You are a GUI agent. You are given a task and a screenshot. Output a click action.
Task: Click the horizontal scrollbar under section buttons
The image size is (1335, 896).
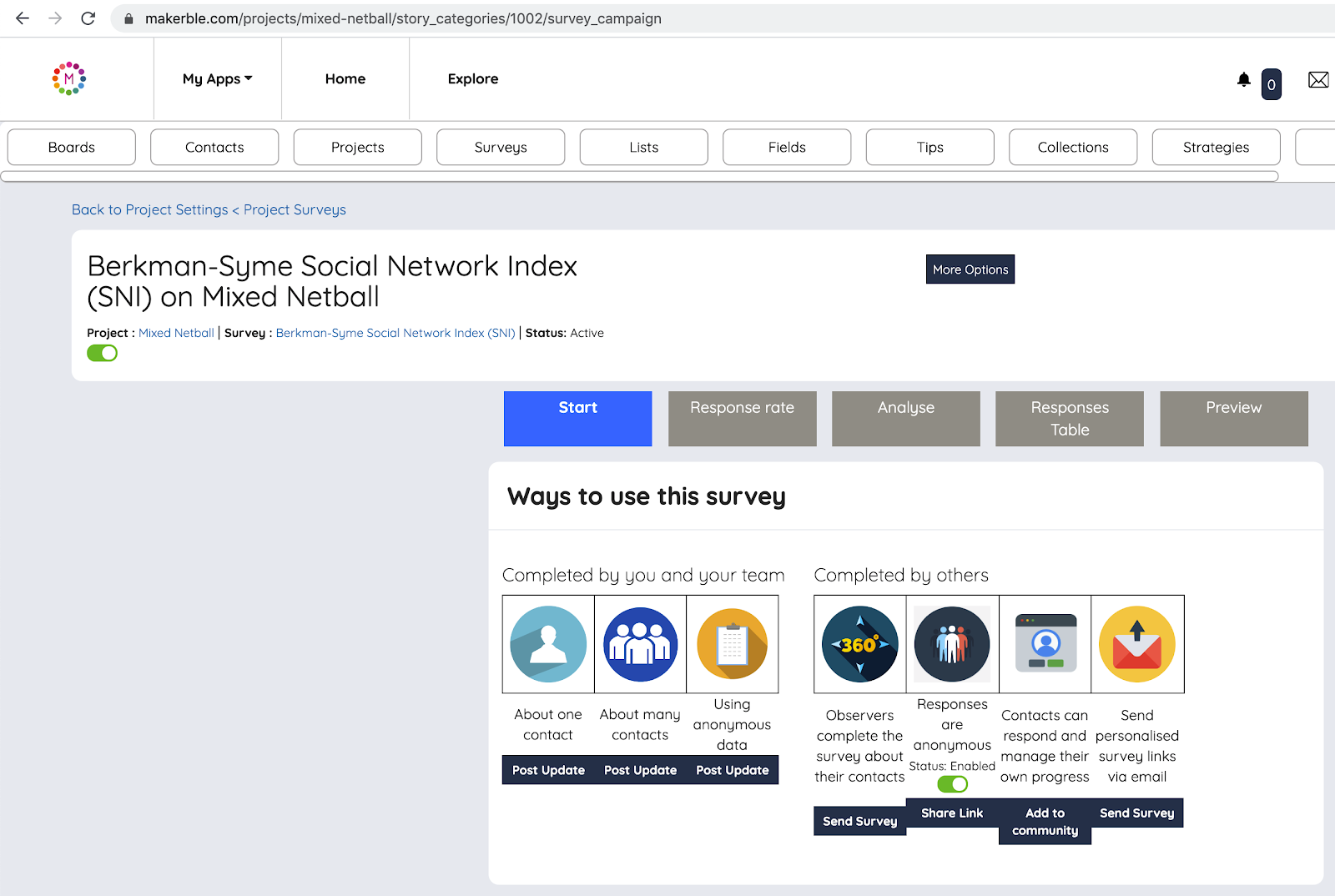[x=639, y=176]
